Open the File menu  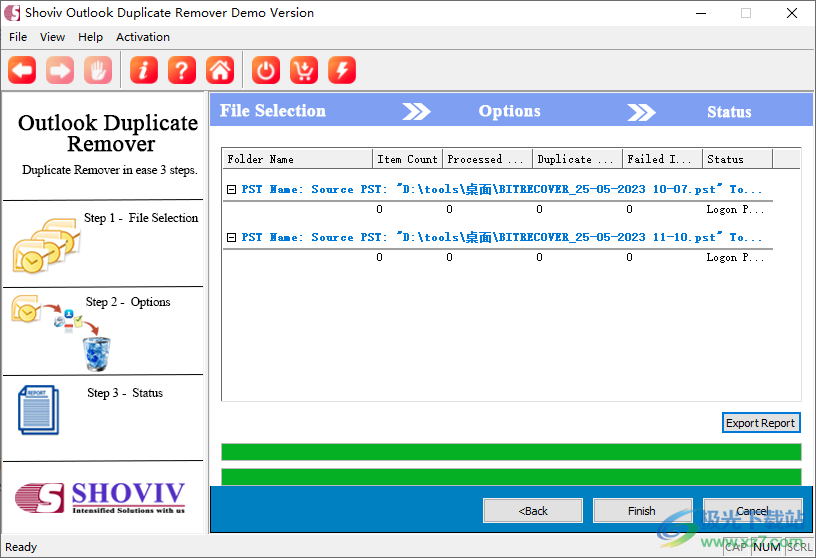pos(18,37)
